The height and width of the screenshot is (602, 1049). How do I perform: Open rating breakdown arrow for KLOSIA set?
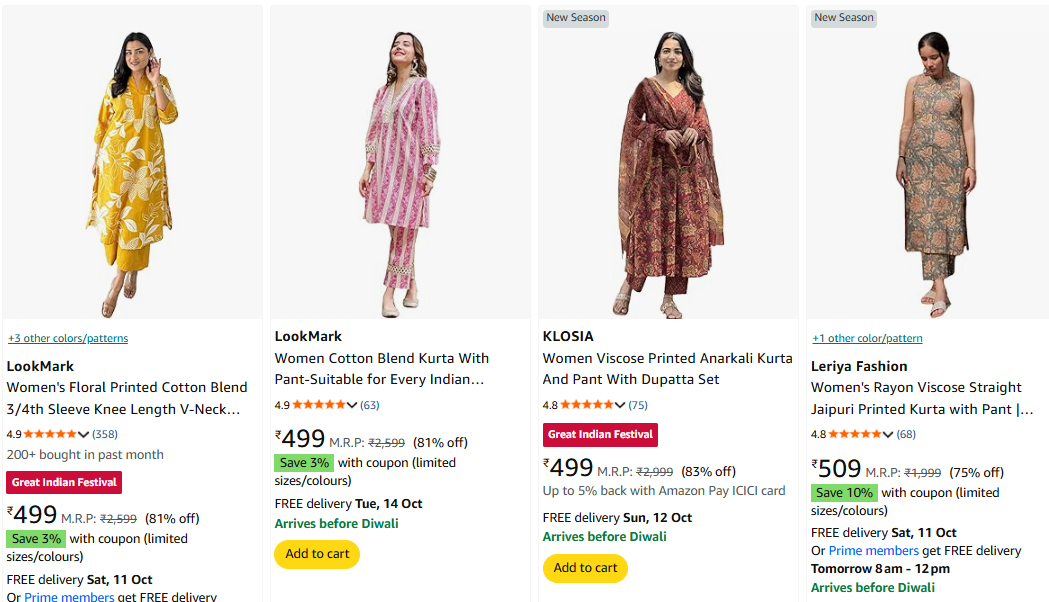coord(620,405)
